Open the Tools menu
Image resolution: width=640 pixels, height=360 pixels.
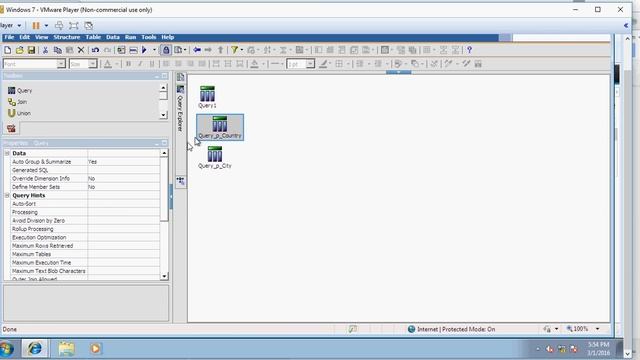149,37
